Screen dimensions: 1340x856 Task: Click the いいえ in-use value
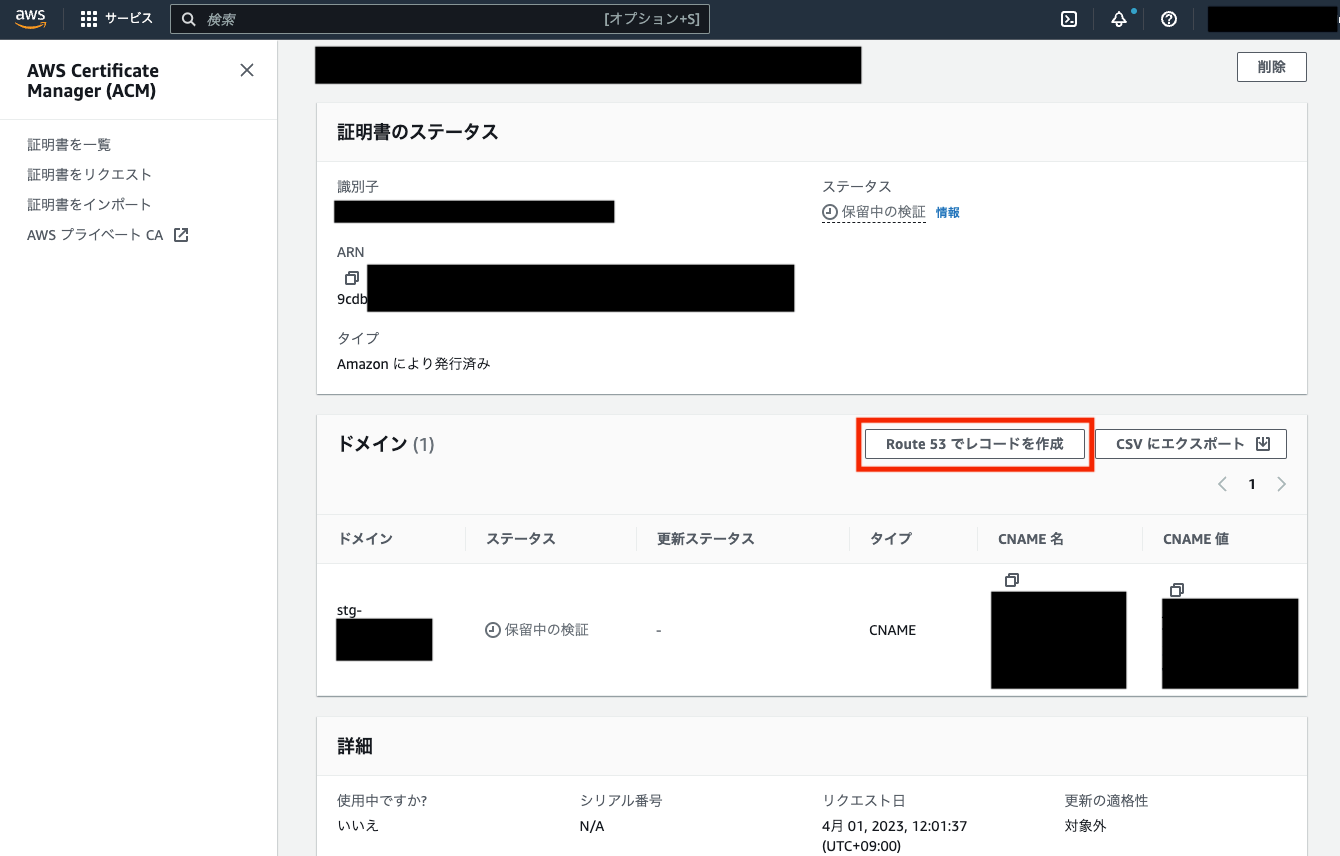tap(358, 826)
